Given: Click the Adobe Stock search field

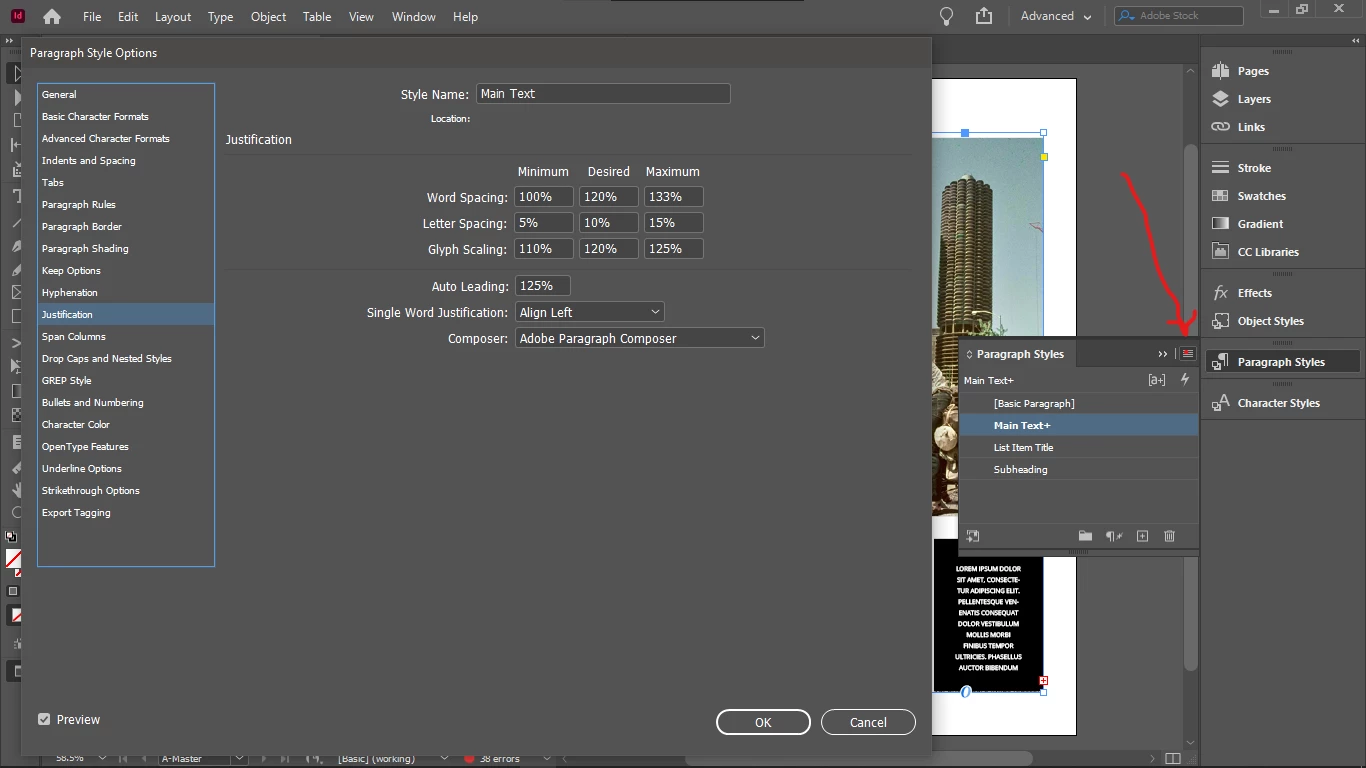Looking at the screenshot, I should click(x=1180, y=16).
